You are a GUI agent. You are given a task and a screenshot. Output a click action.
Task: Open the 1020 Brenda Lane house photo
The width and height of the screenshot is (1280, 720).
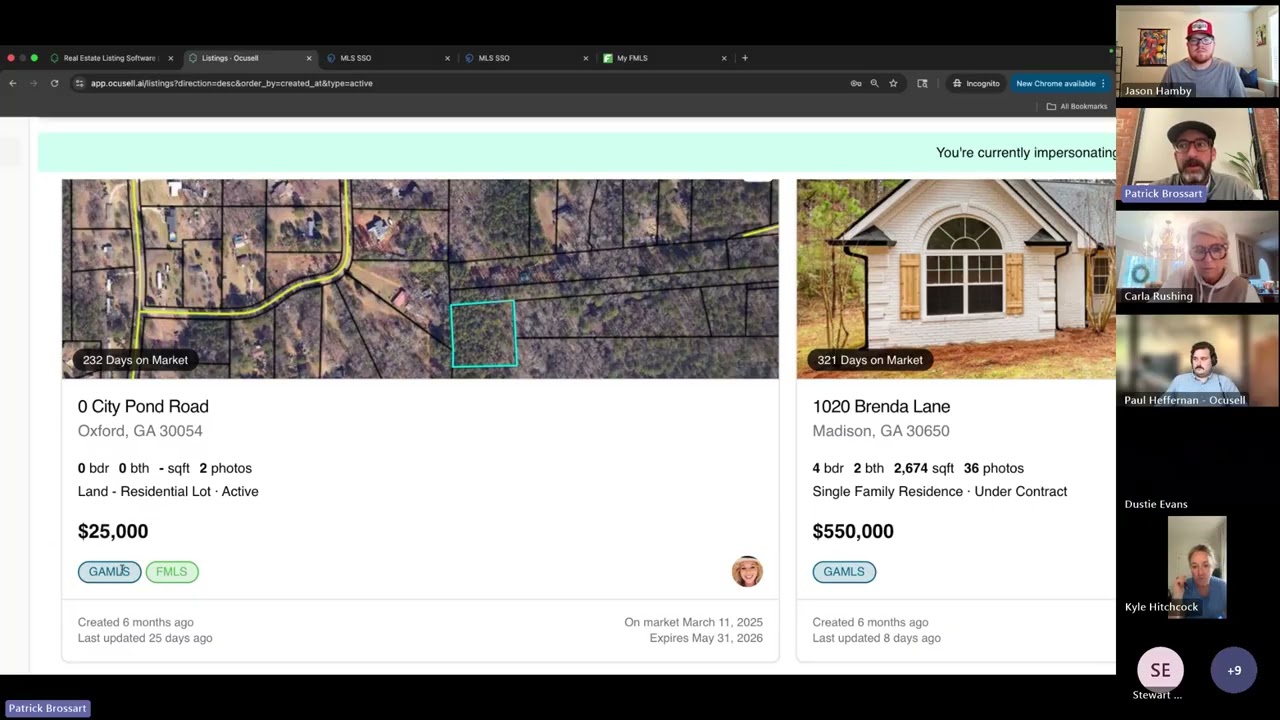click(956, 279)
